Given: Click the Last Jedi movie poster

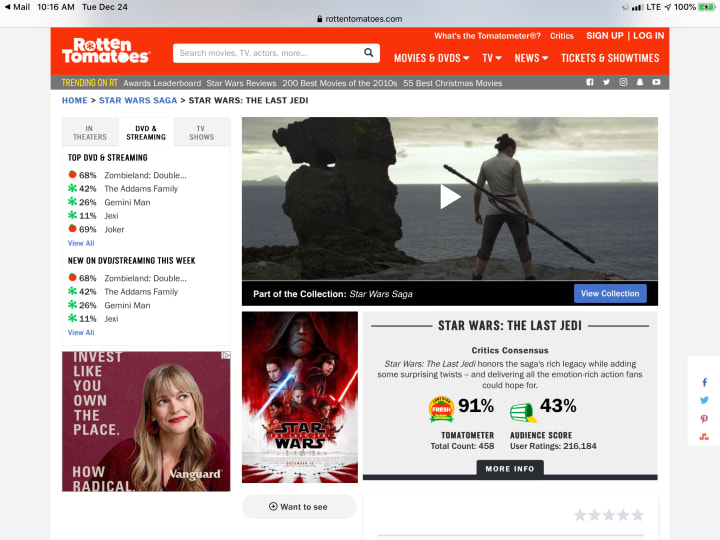Looking at the screenshot, I should click(x=300, y=397).
